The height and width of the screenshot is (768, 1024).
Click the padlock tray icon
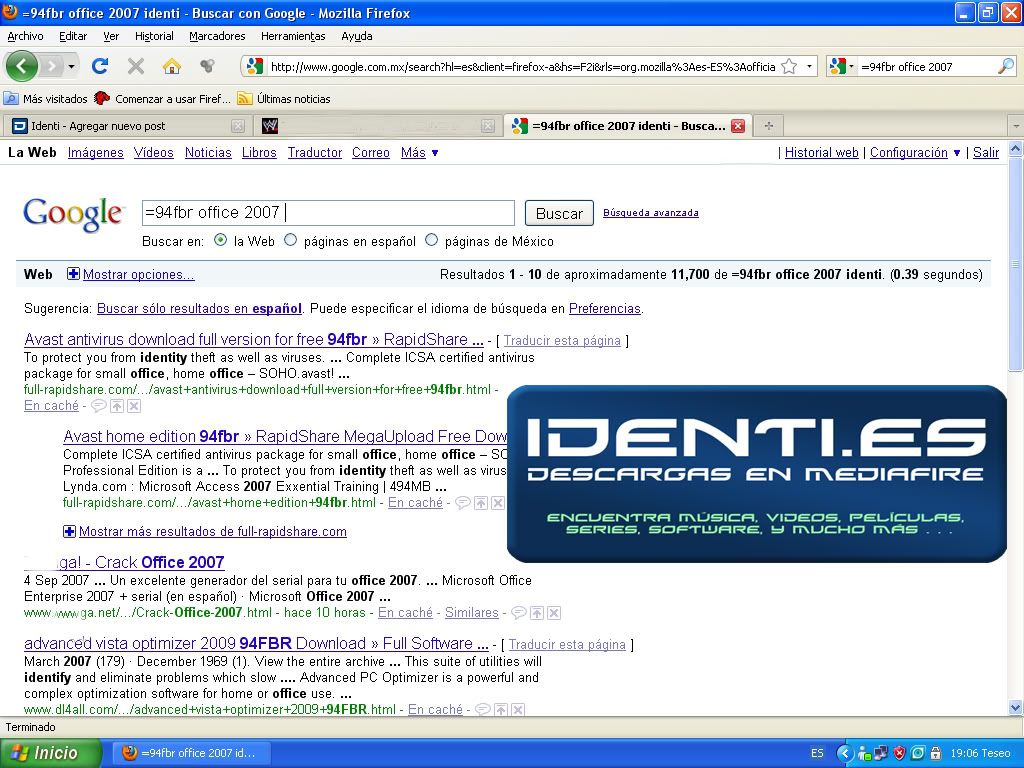pos(935,753)
